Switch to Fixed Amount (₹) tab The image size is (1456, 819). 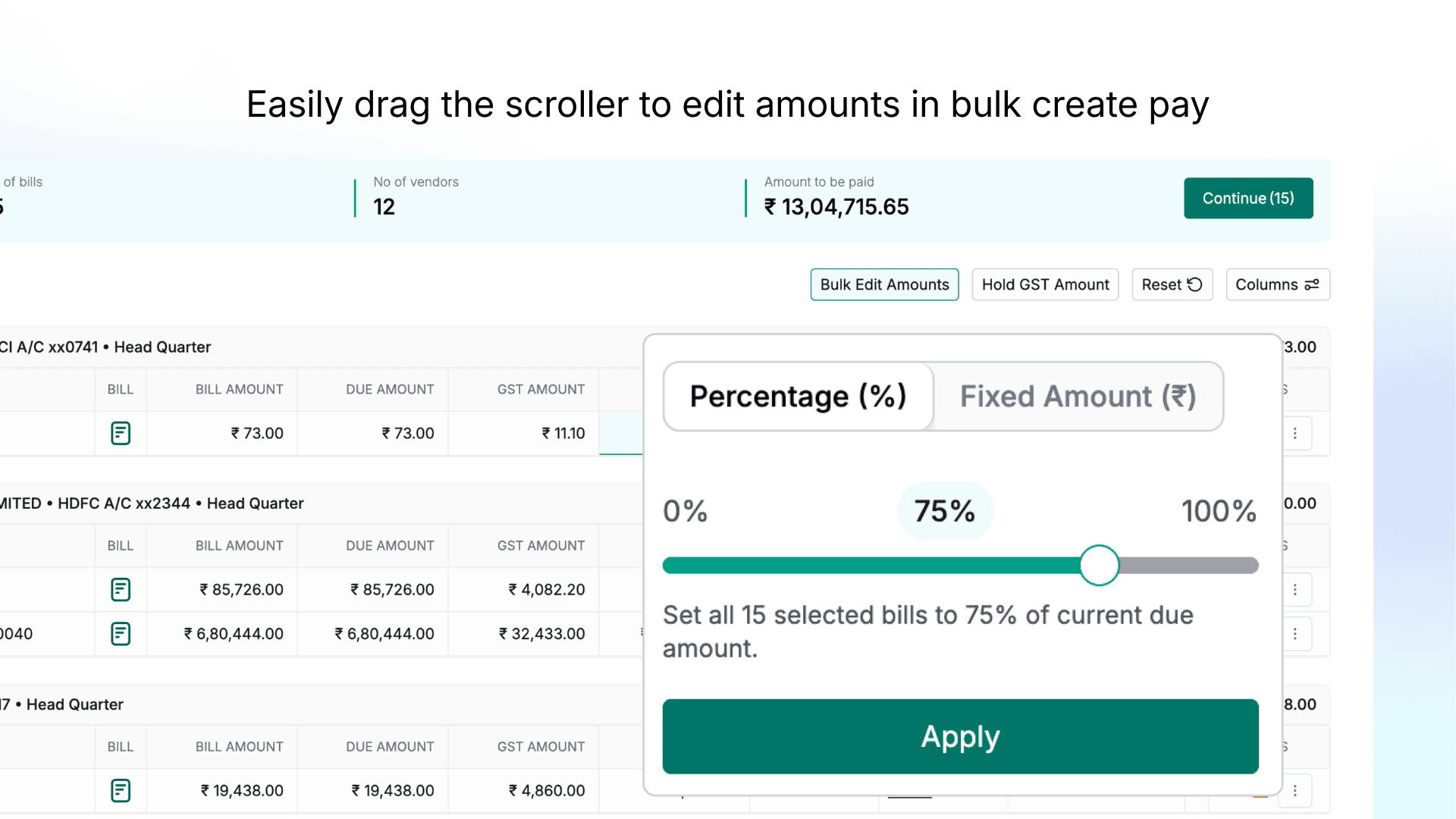pos(1078,396)
